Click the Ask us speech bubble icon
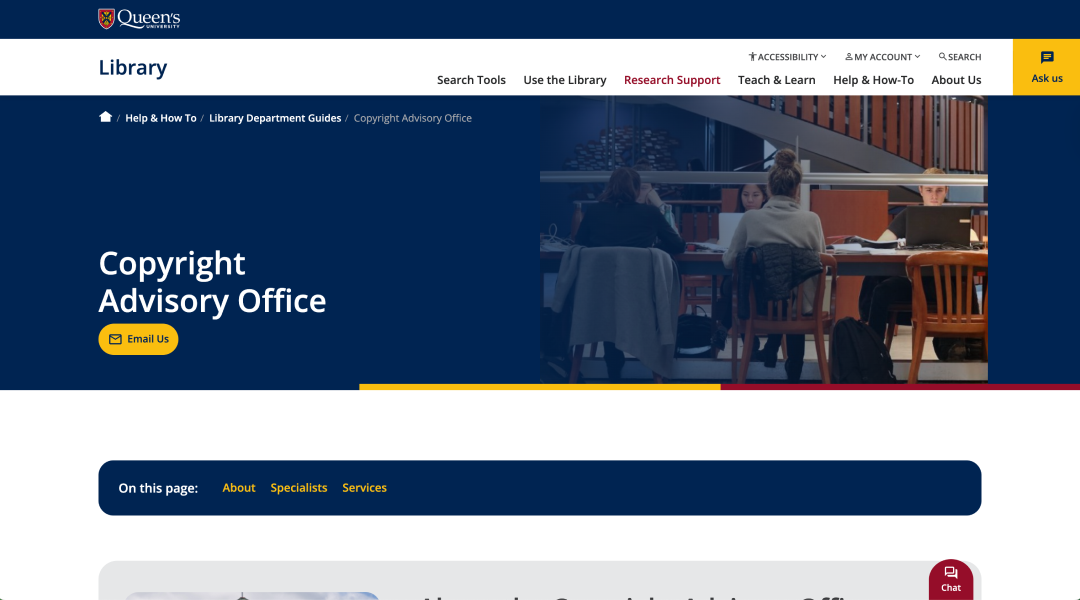1080x600 pixels. 1047,58
